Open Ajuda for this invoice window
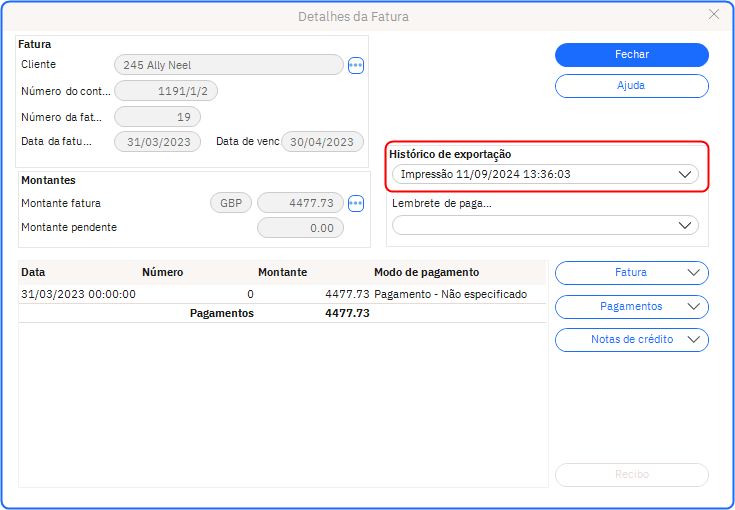Screen dimensions: 735x510 pos(631,86)
